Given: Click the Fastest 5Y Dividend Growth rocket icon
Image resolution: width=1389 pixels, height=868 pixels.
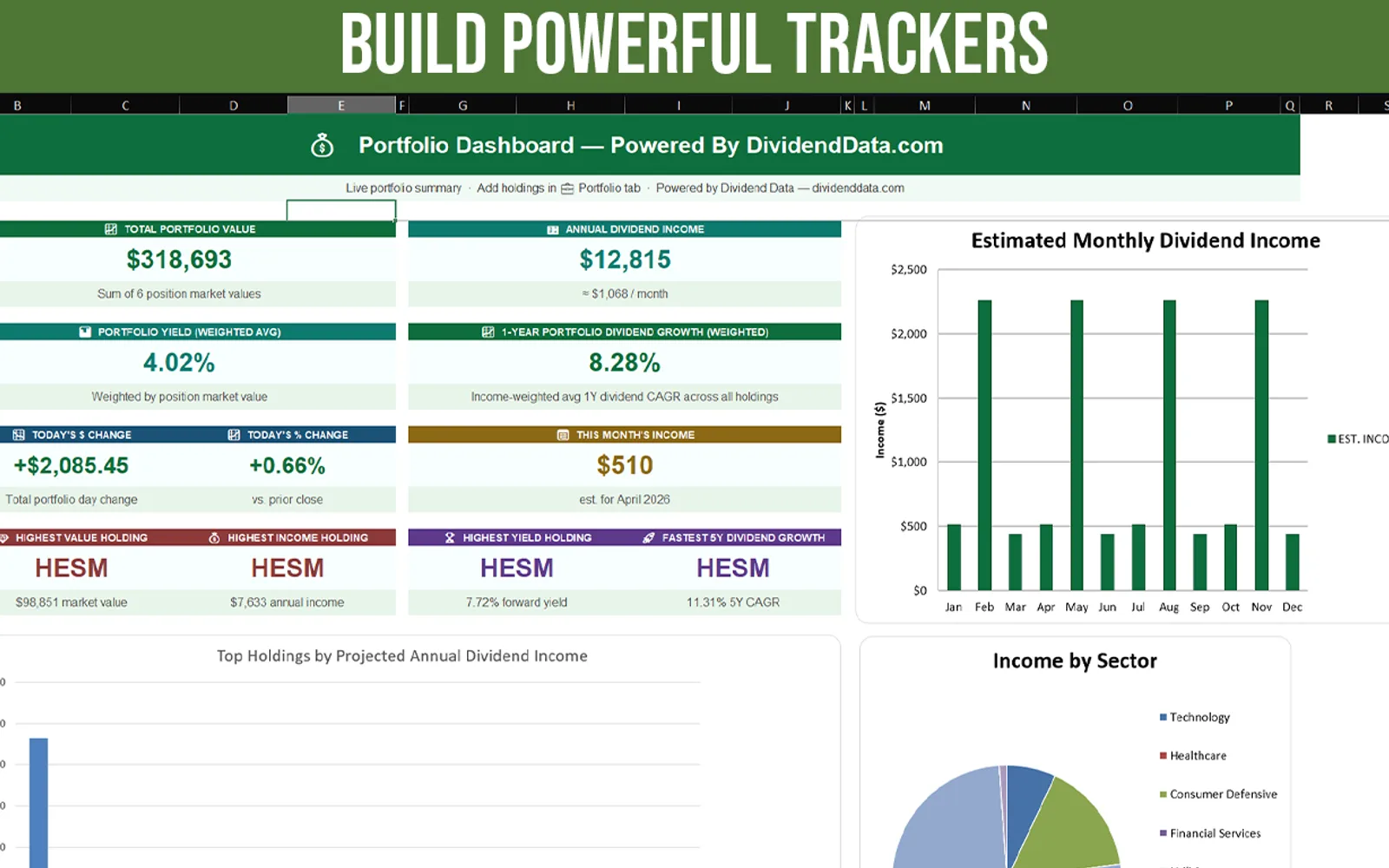Looking at the screenshot, I should 648,538.
